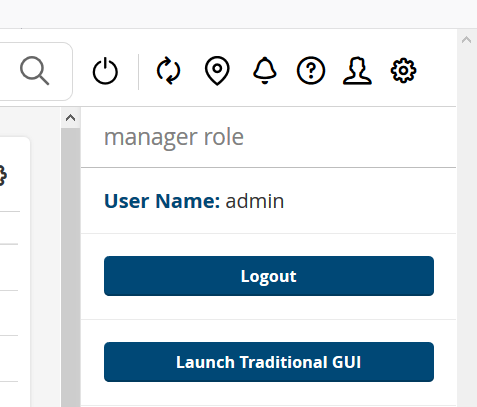Click the manager role heading
477x407 pixels.
coord(174,137)
